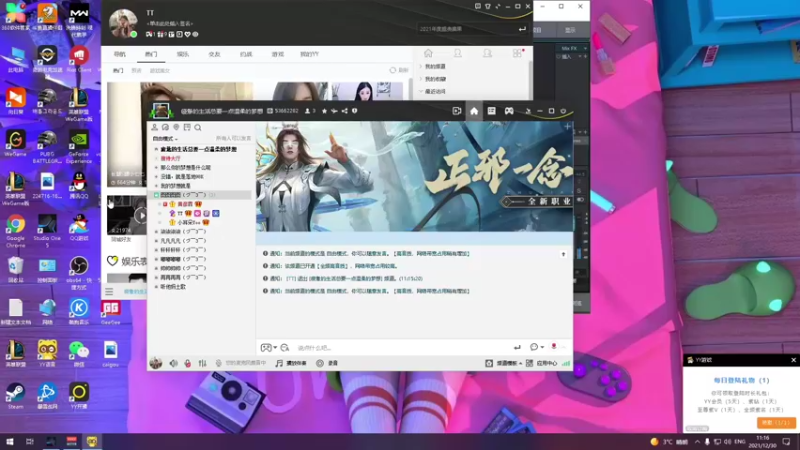Click the user avatar in the channel bottom bar
This screenshot has height=450, width=800.
[156, 363]
